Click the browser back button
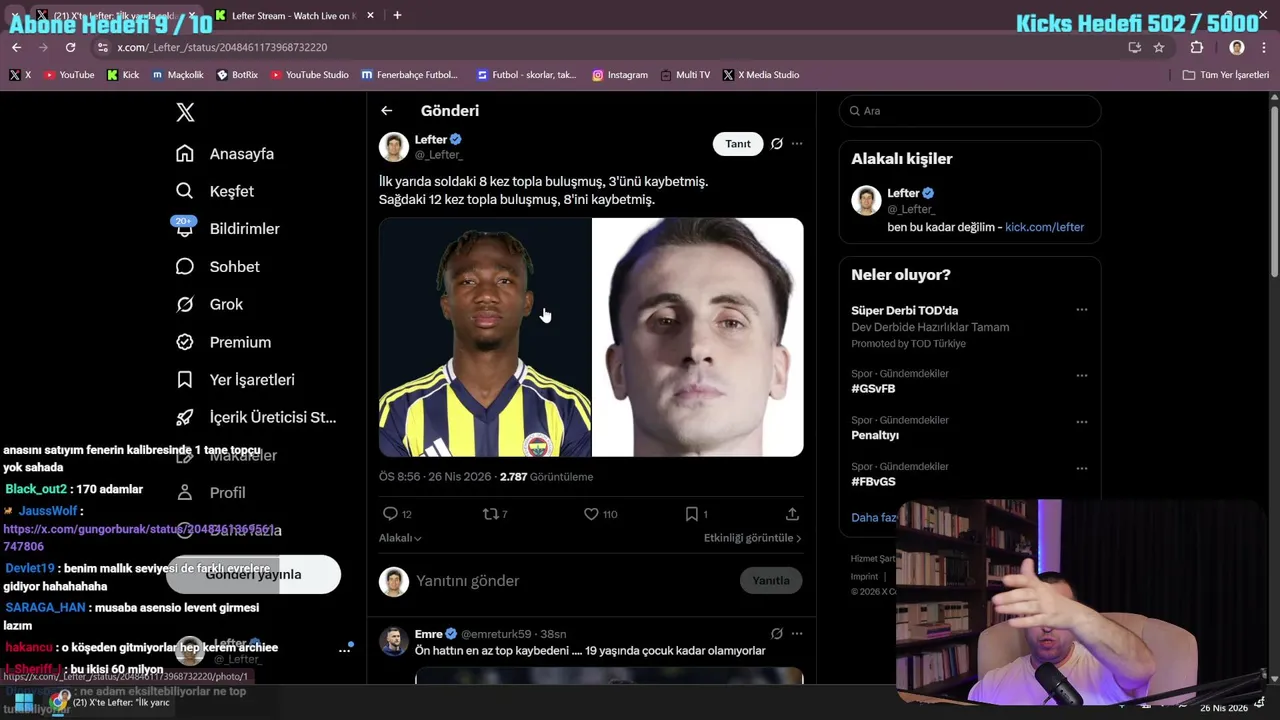The image size is (1280, 720). 16,47
